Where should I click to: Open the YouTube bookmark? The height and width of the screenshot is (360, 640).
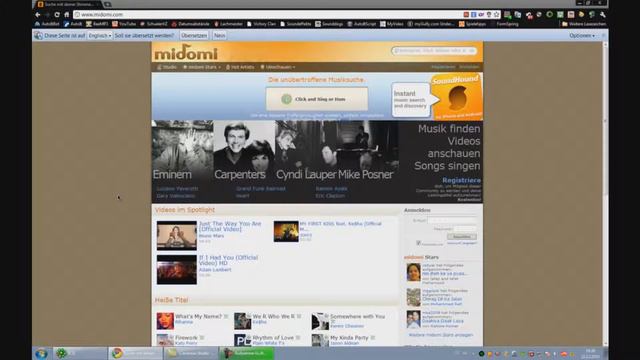[124, 24]
